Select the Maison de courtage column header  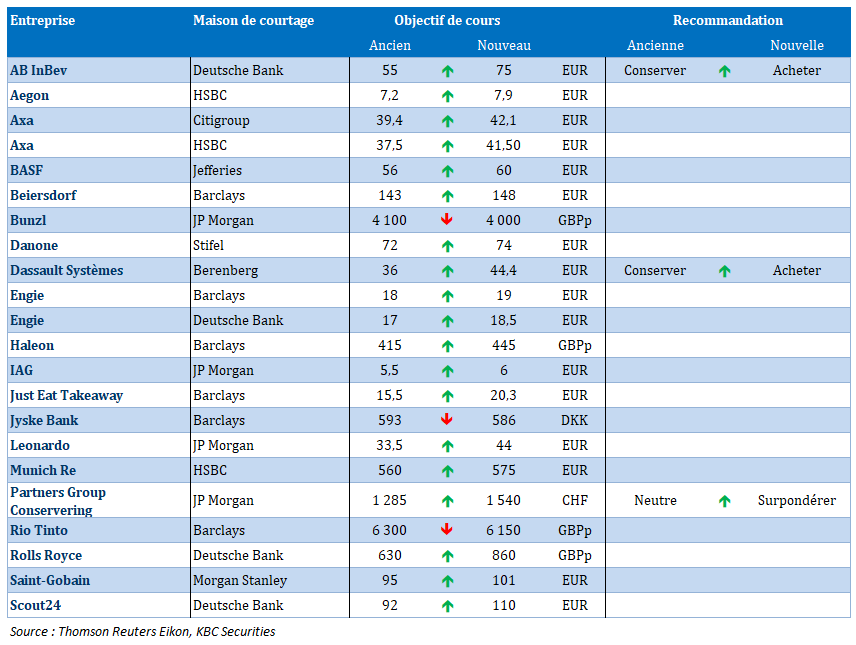pyautogui.click(x=253, y=20)
